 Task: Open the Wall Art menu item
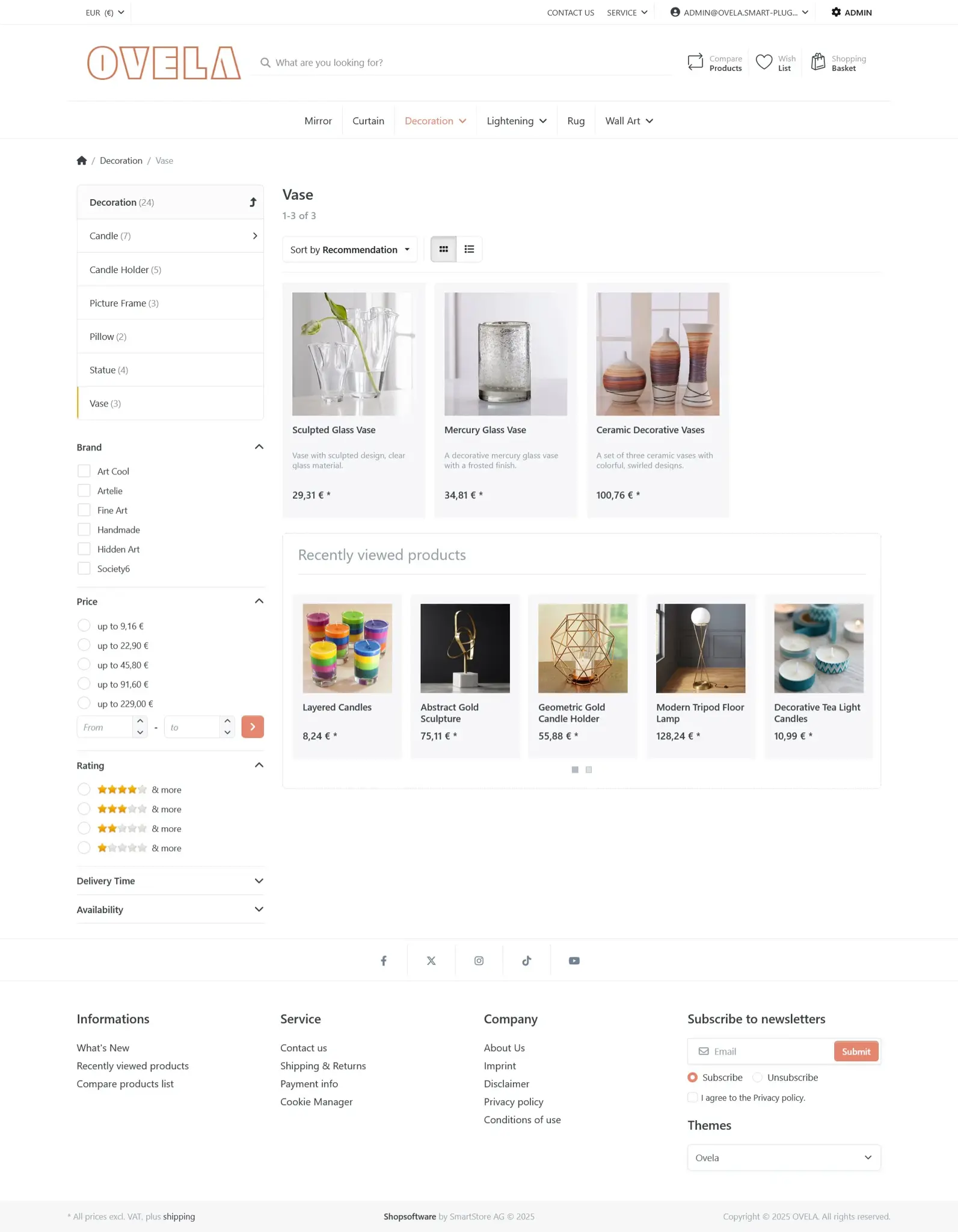(629, 121)
